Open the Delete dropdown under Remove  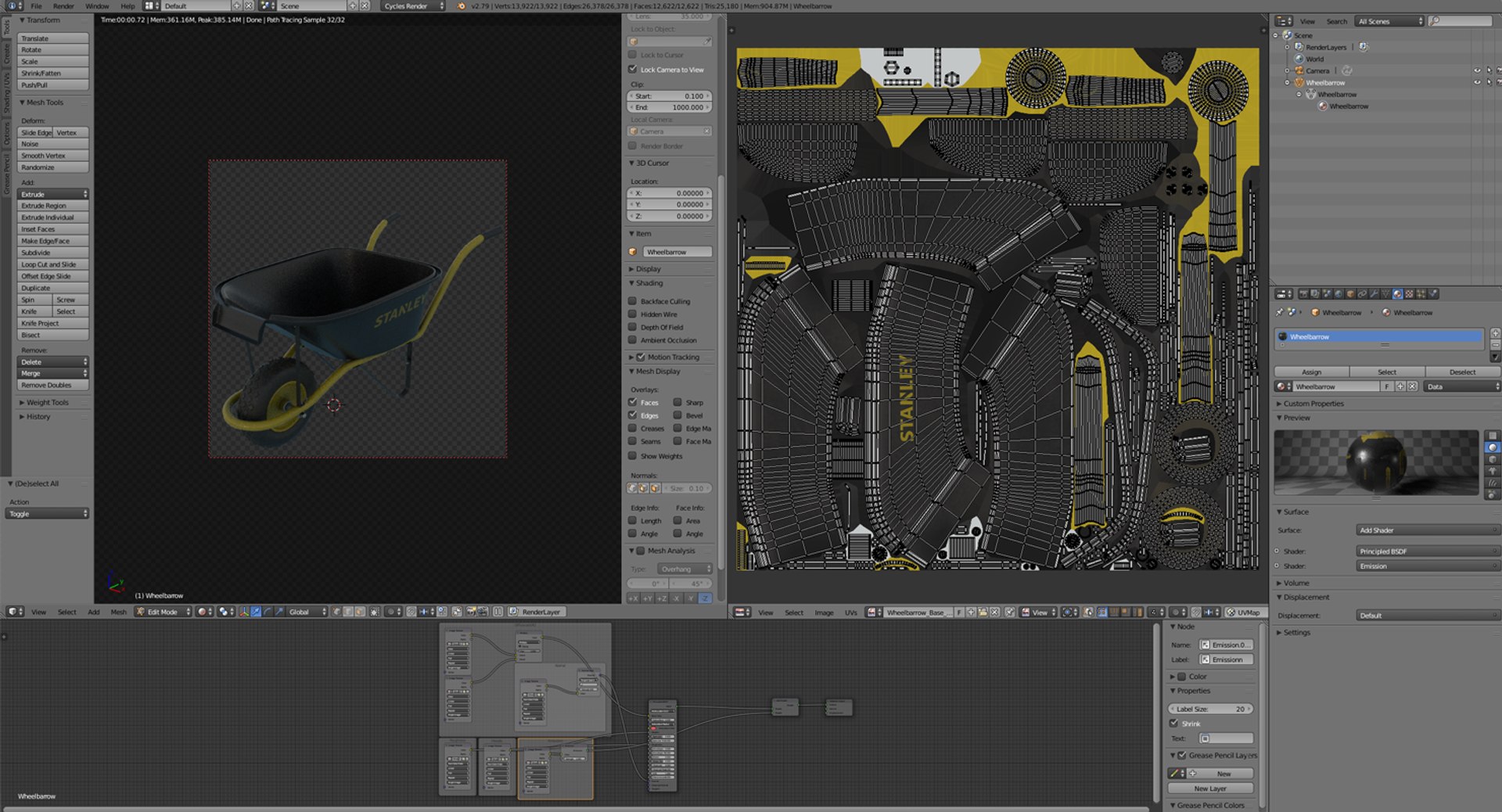(x=52, y=361)
